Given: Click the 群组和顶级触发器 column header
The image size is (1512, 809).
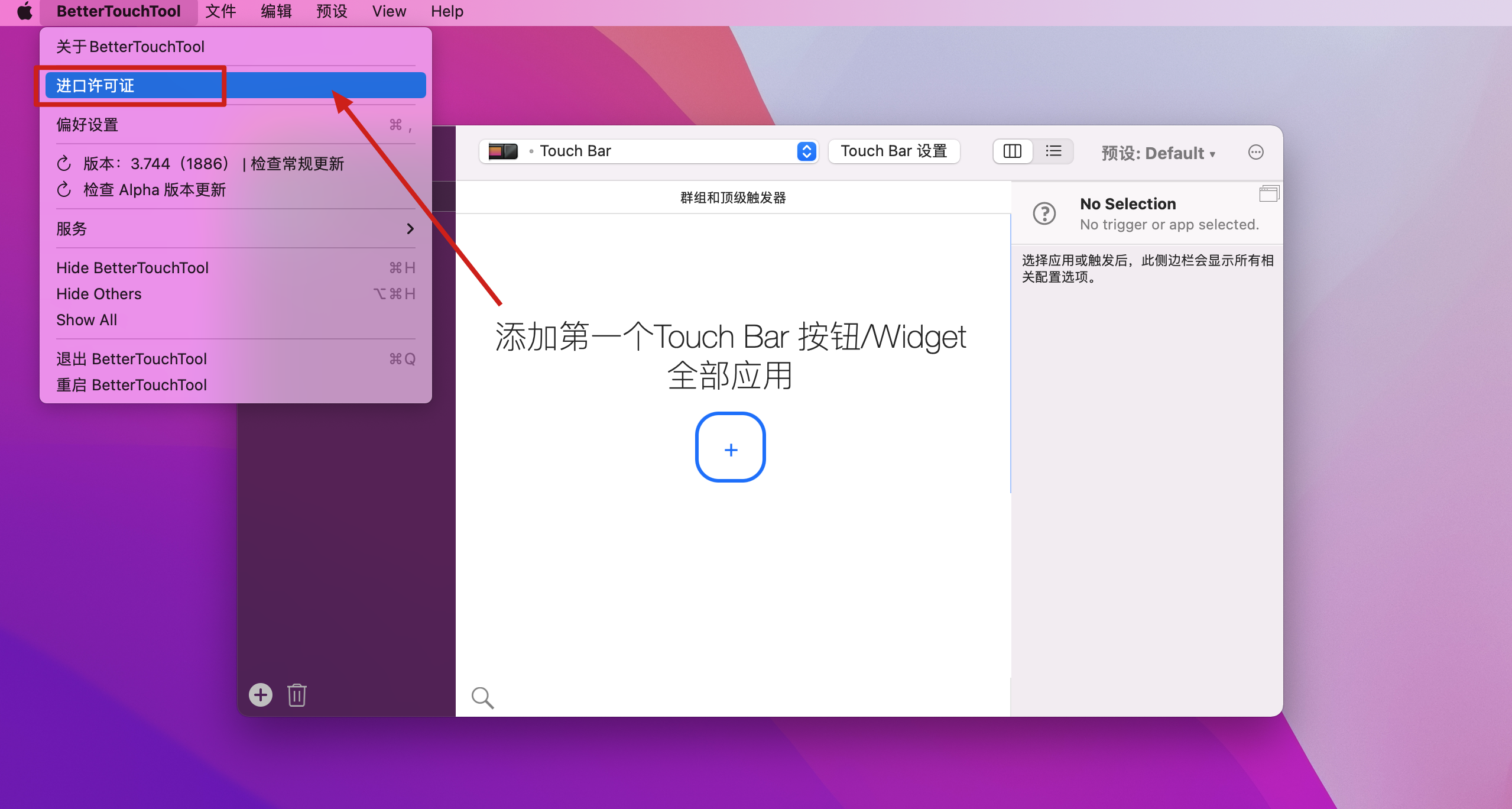Looking at the screenshot, I should [x=732, y=198].
